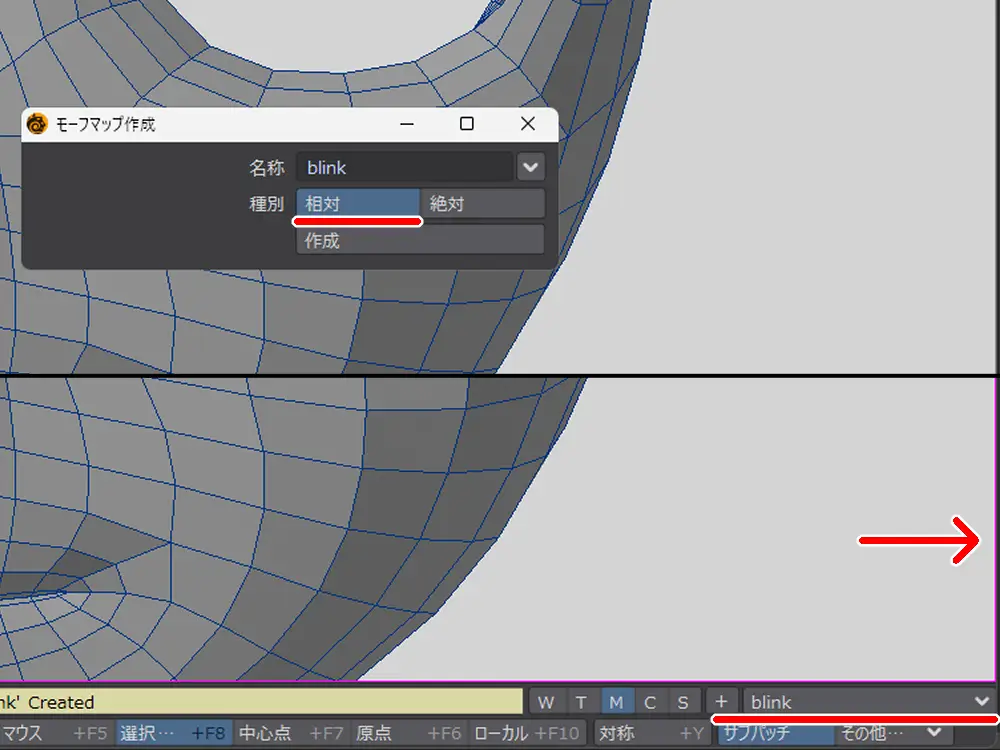Click the S selection set button
This screenshot has width=1000, height=750.
click(683, 702)
